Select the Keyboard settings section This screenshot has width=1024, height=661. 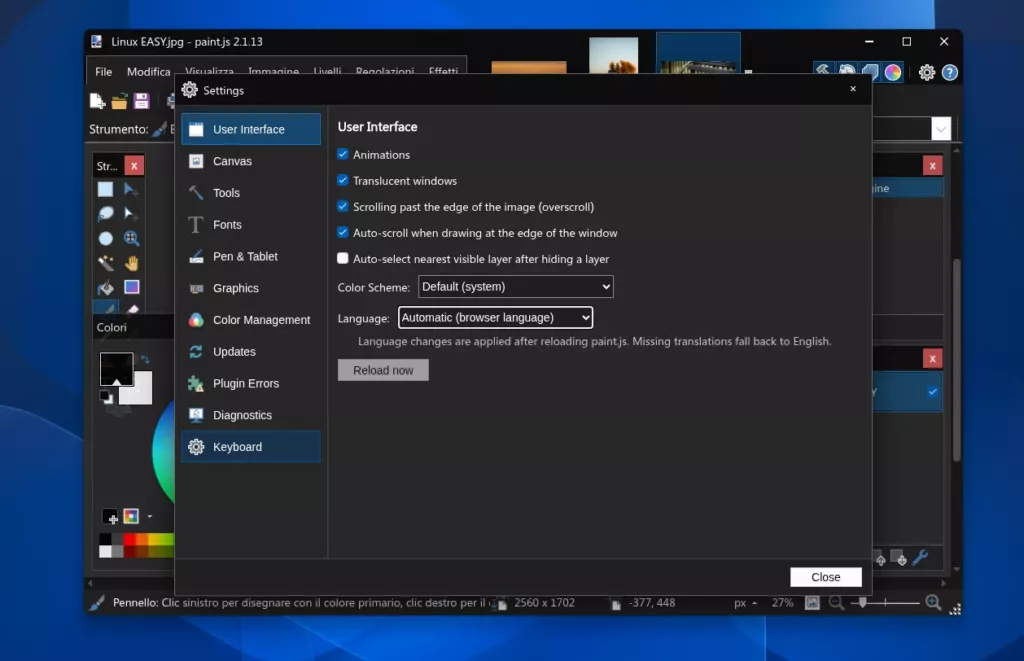pyautogui.click(x=251, y=447)
